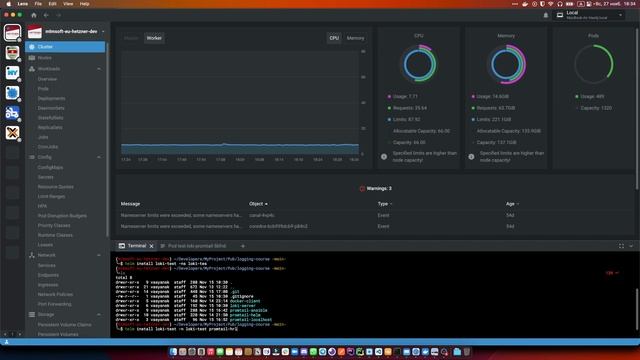Click the Wi-Fi icon in the menu bar
Screen dimensions: 640x360
(551, 4)
